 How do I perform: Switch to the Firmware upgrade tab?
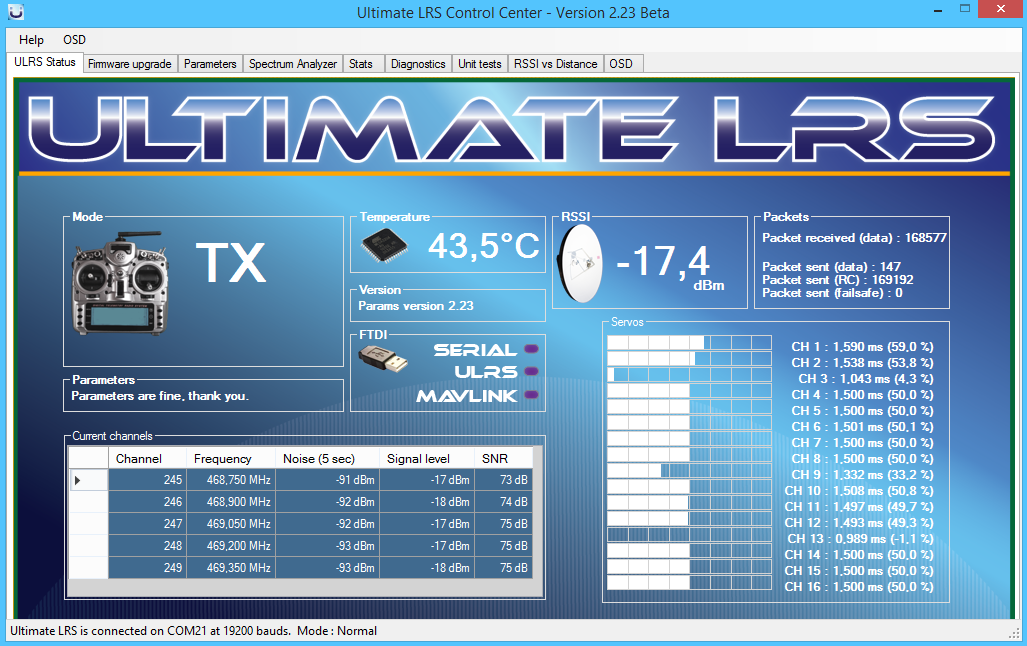[x=130, y=64]
